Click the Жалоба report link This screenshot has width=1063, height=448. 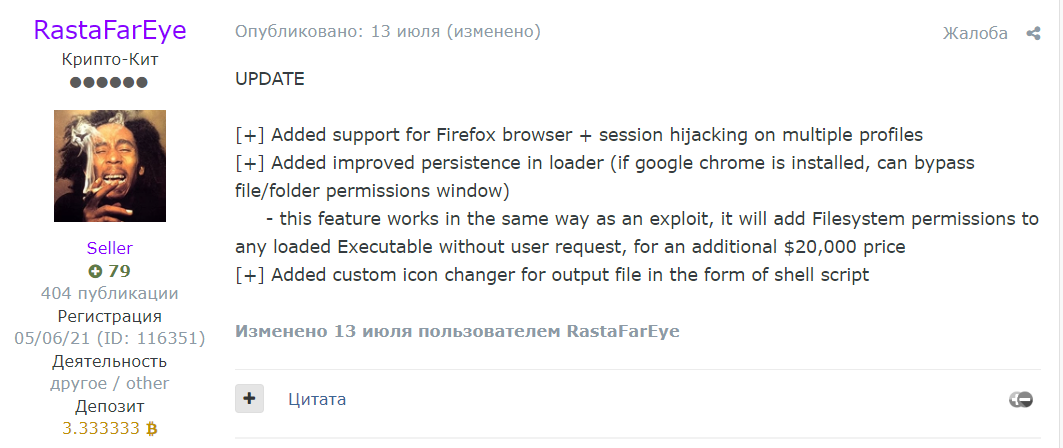pyautogui.click(x=975, y=33)
